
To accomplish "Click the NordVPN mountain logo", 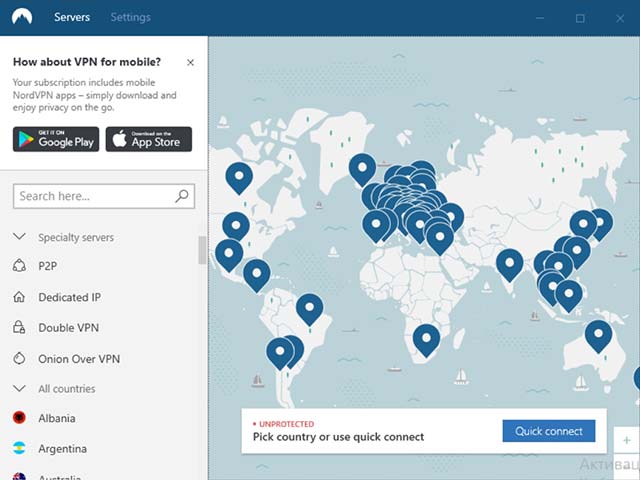I will coord(22,17).
